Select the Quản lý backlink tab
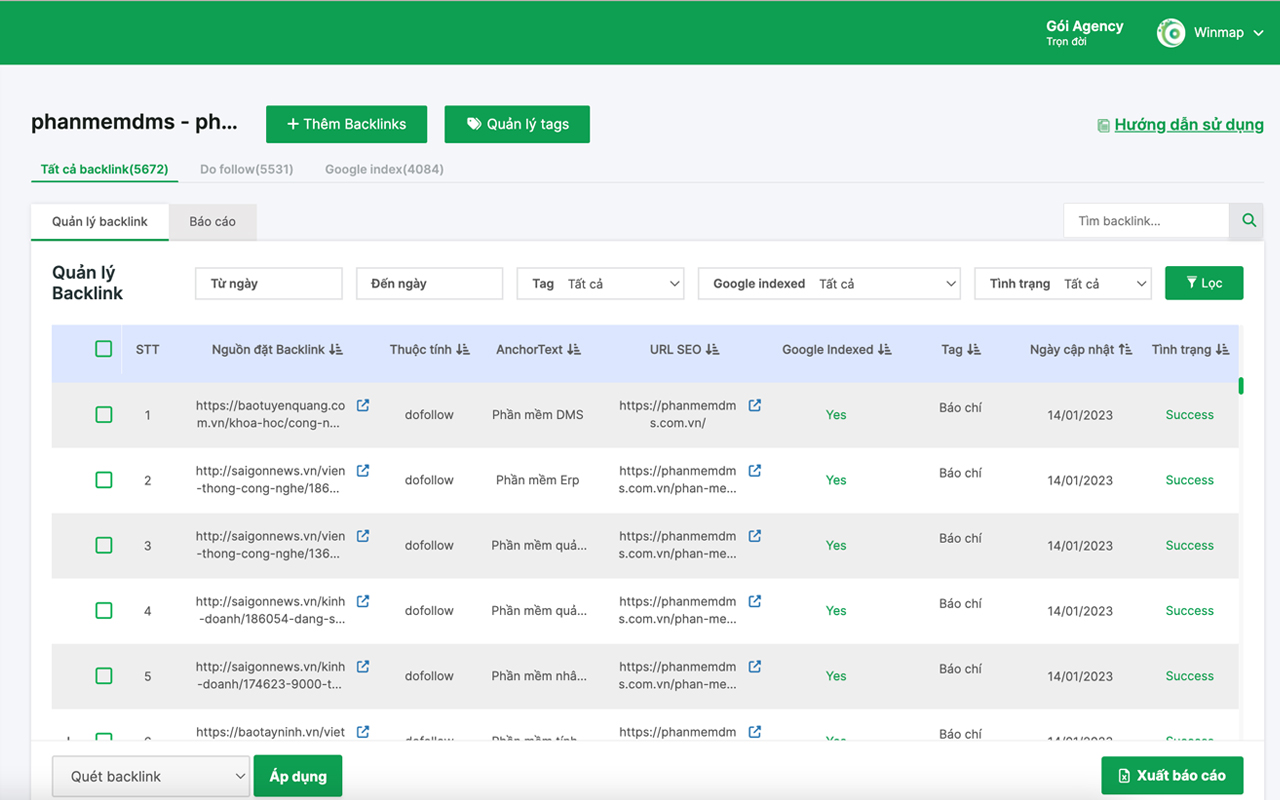This screenshot has width=1280, height=800. 99,221
